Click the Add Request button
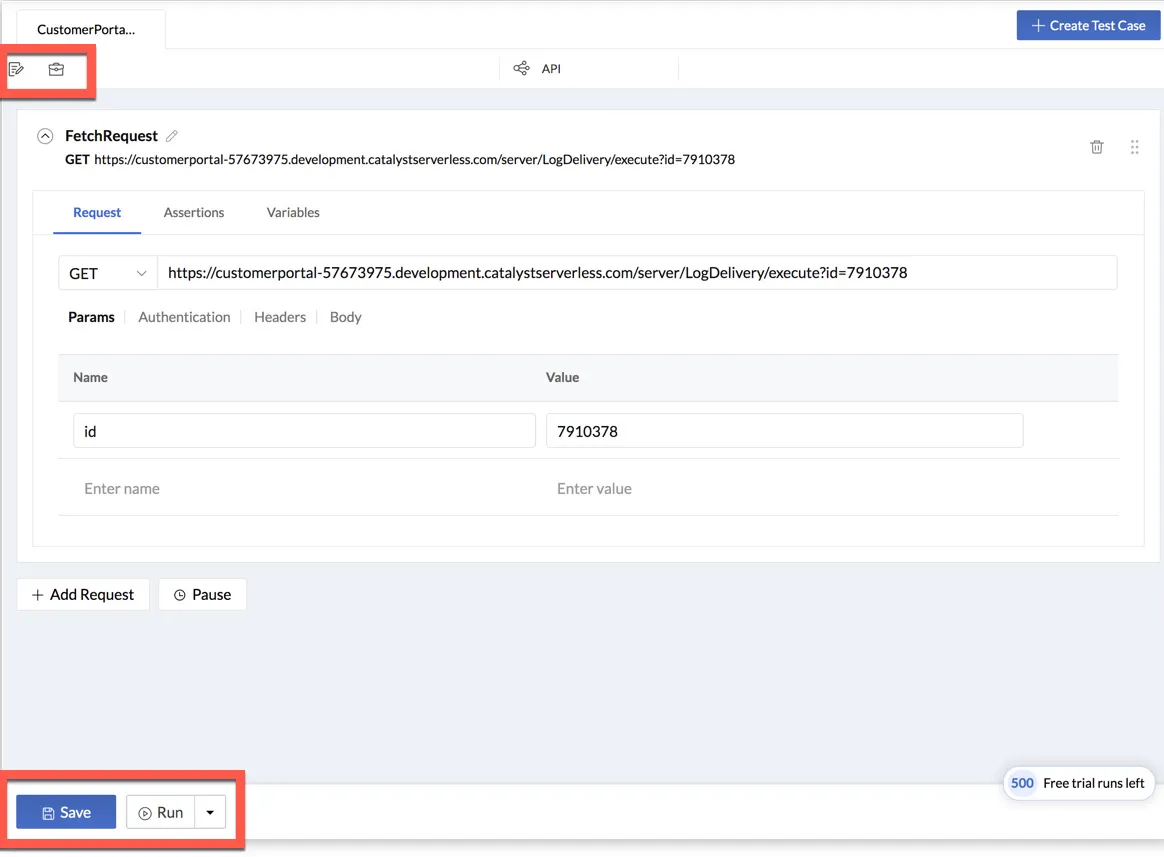The image size is (1164, 857). pyautogui.click(x=83, y=595)
